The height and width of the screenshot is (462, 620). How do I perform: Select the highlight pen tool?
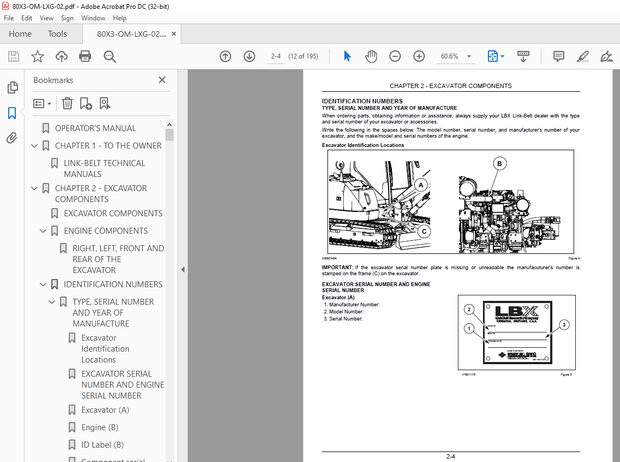tap(582, 57)
